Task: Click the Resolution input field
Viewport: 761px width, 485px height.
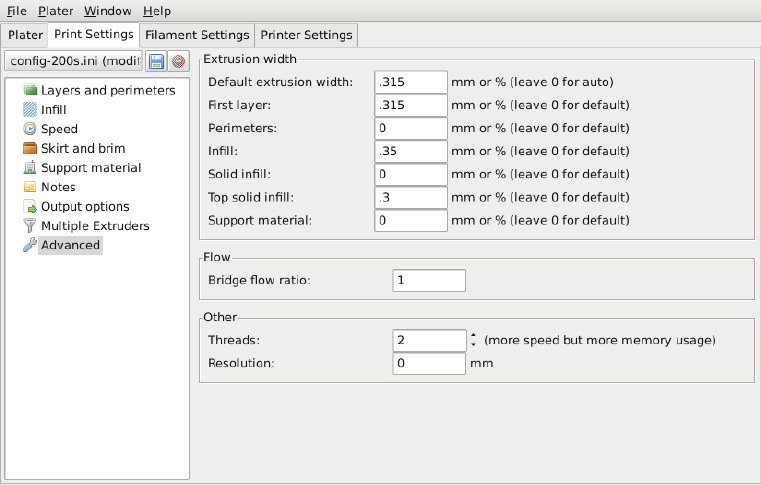Action: (x=429, y=364)
